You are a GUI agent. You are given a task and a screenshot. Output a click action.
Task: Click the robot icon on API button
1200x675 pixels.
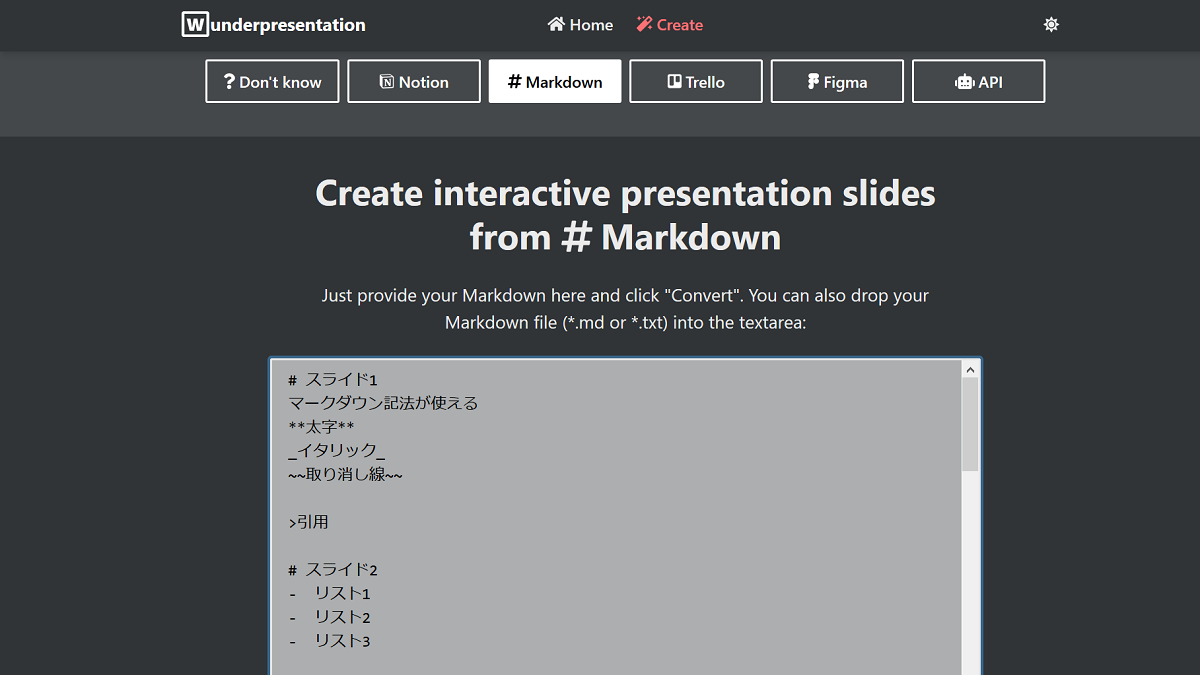[964, 82]
